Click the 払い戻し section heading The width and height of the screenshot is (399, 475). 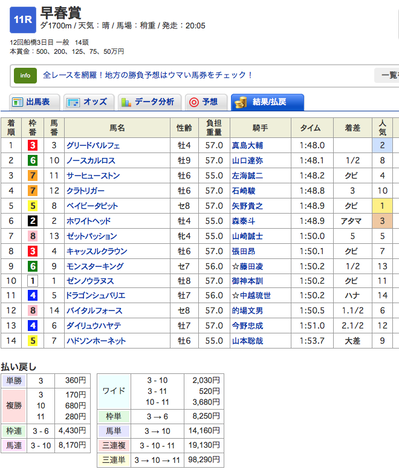(x=18, y=367)
